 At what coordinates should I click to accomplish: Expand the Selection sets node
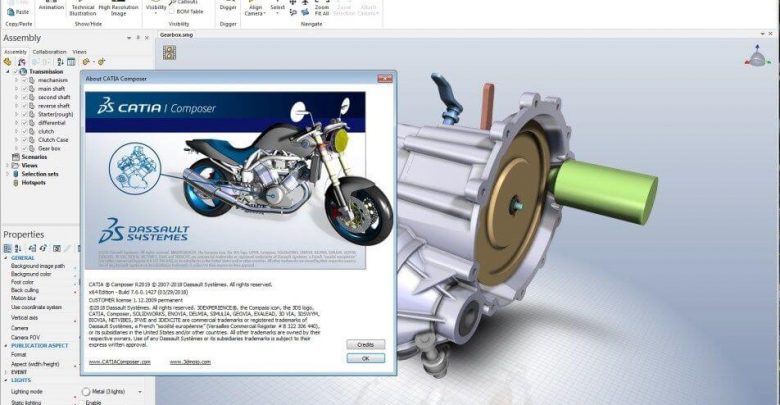click(7, 174)
